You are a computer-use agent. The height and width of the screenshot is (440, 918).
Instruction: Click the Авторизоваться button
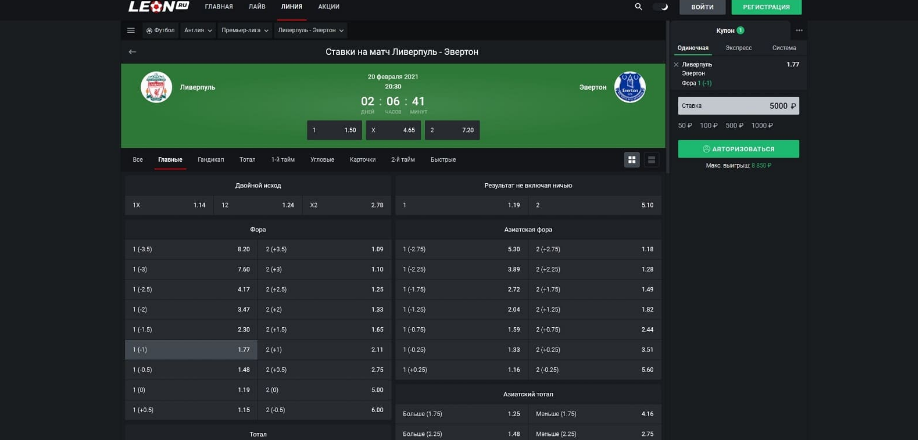click(738, 149)
